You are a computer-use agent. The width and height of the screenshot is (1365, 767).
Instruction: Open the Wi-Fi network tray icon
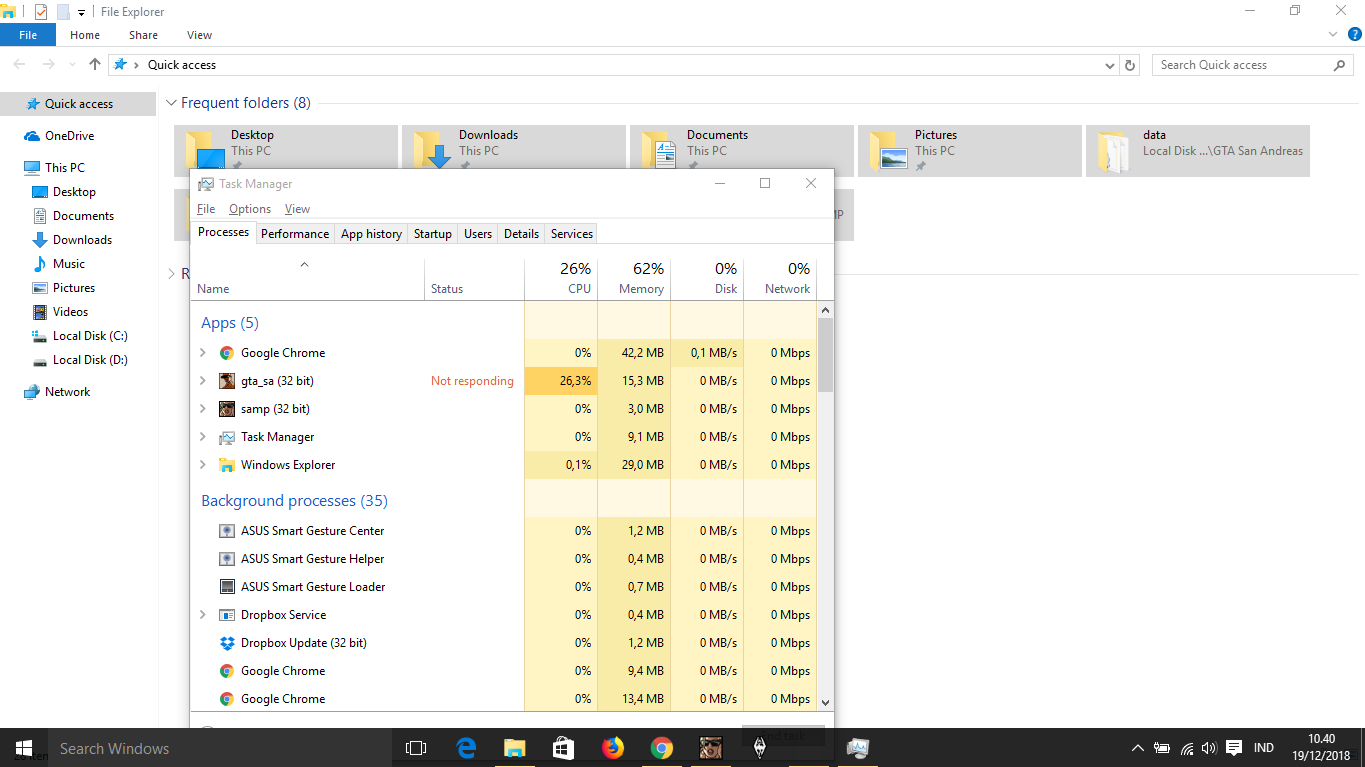[x=1187, y=748]
